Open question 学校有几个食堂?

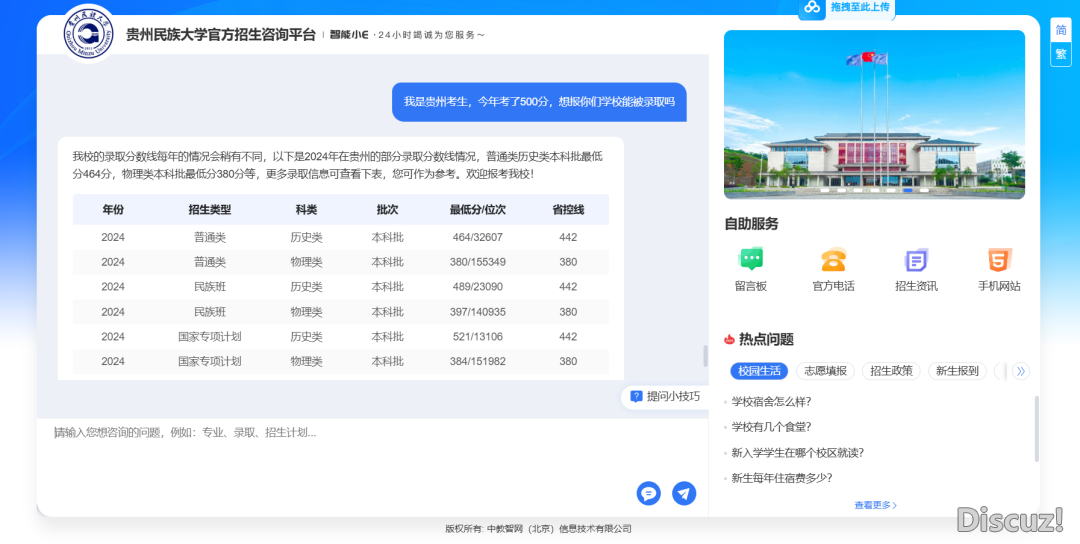coord(771,427)
